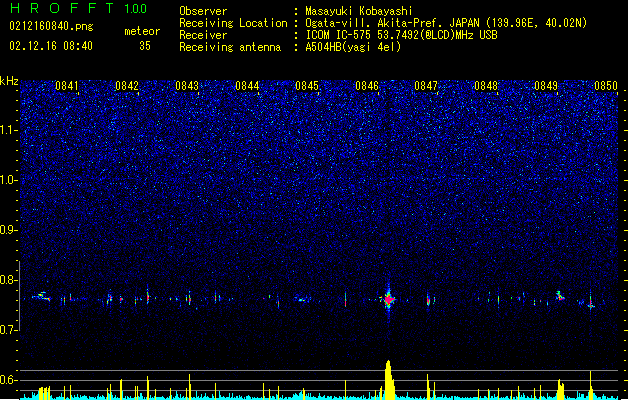Click the 0847 time marker
This screenshot has height=400, width=629.
pyautogui.click(x=426, y=86)
